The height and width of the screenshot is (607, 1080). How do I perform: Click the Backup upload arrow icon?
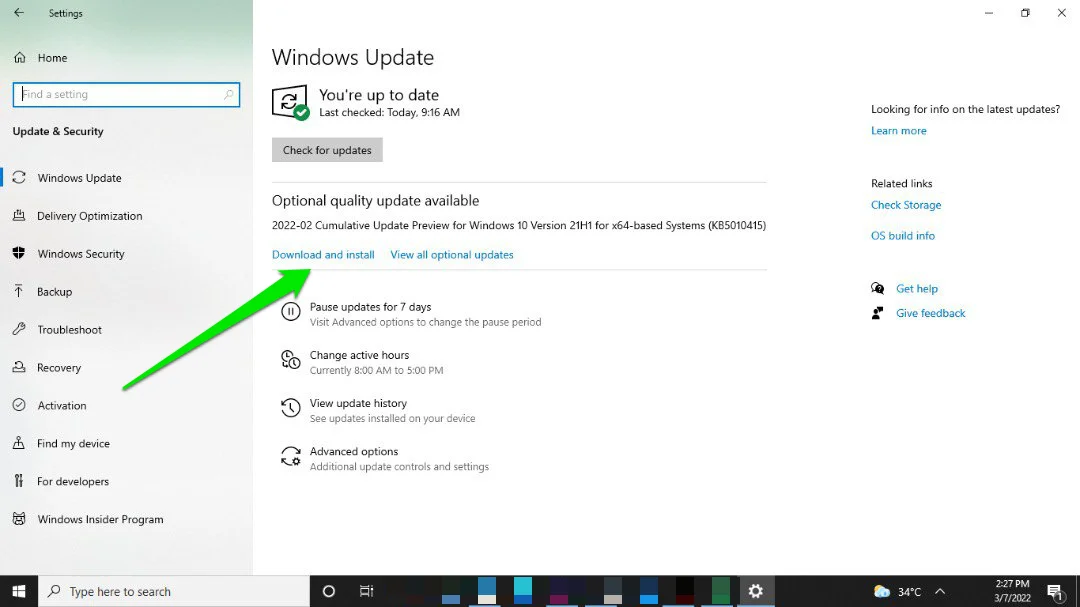coord(19,291)
